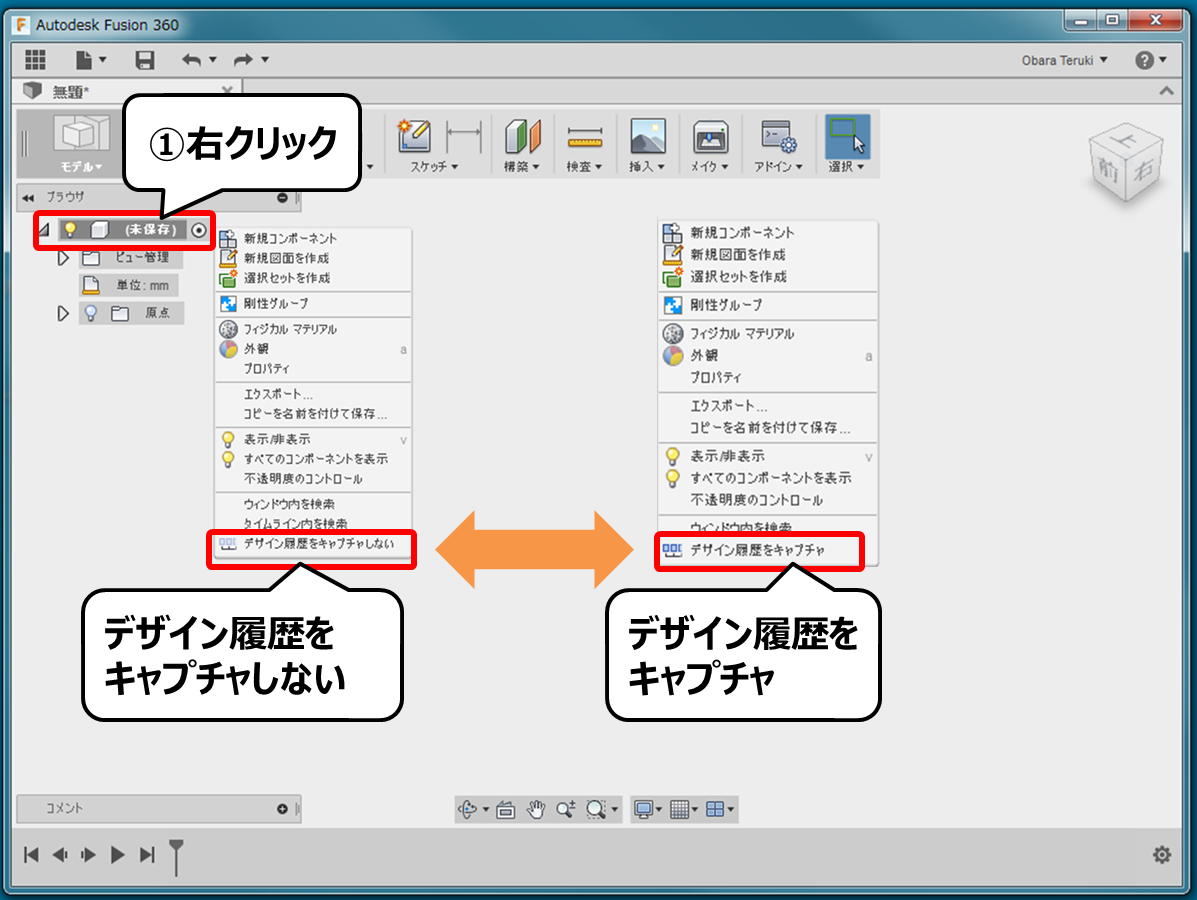Screen dimensions: 1197x900
Task: Open the viewports layout icon
Action: pos(715,809)
